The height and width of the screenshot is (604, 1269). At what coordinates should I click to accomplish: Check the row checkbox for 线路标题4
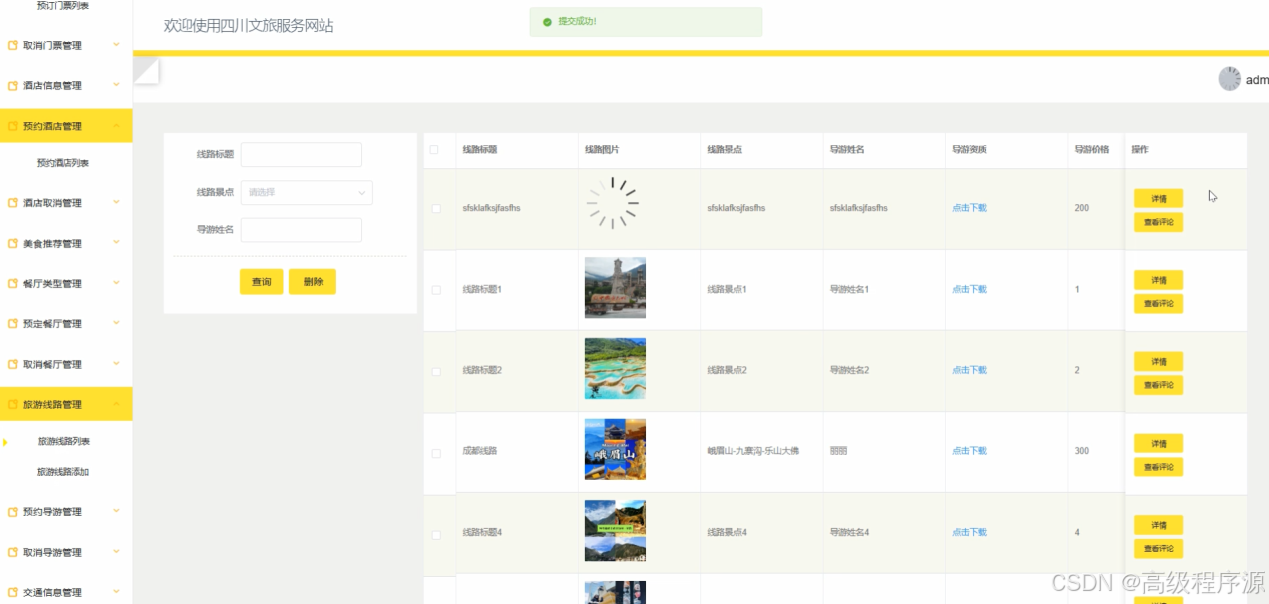(x=435, y=535)
